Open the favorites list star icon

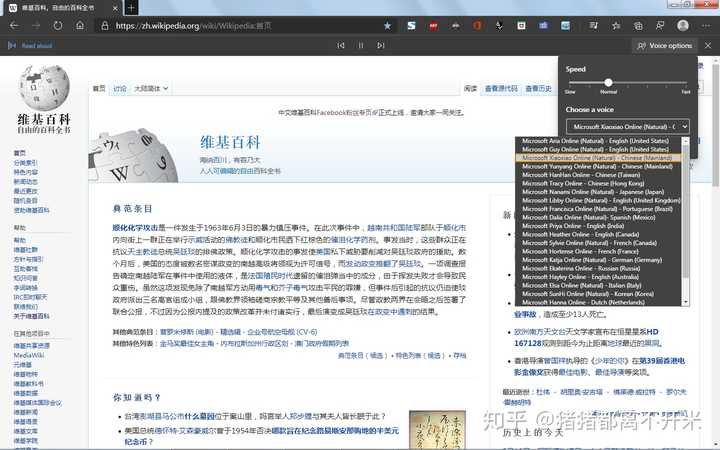(616, 26)
